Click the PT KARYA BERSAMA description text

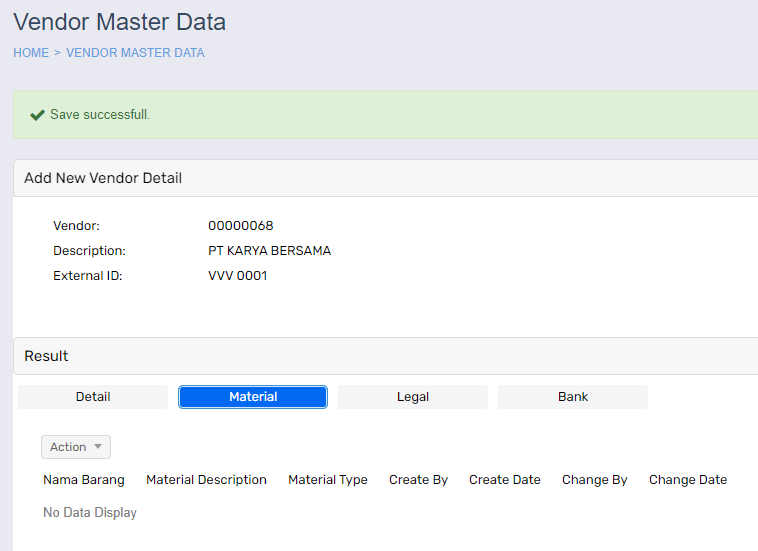click(x=269, y=251)
